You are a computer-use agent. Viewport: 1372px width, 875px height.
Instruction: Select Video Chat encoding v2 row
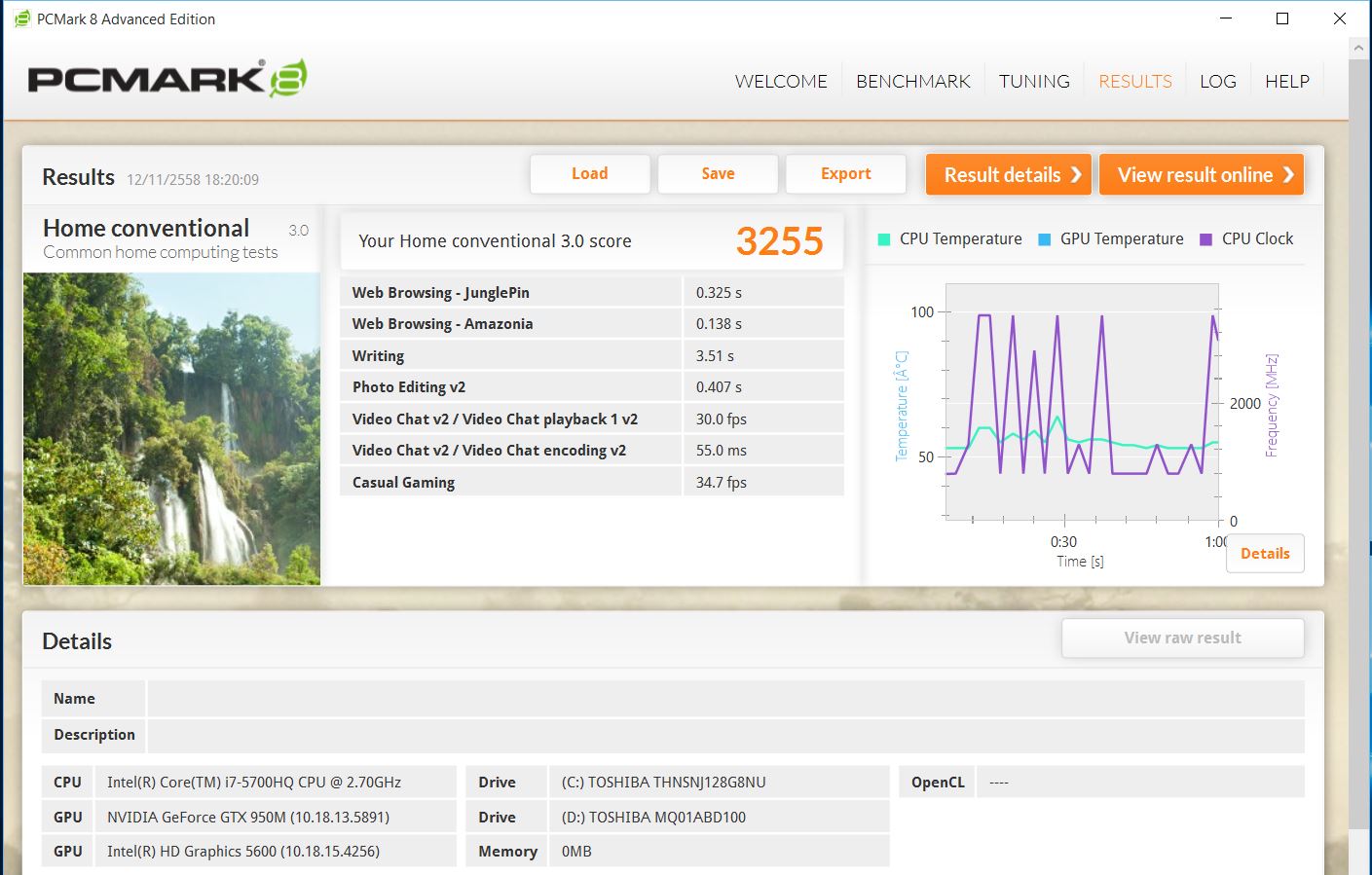click(x=592, y=451)
